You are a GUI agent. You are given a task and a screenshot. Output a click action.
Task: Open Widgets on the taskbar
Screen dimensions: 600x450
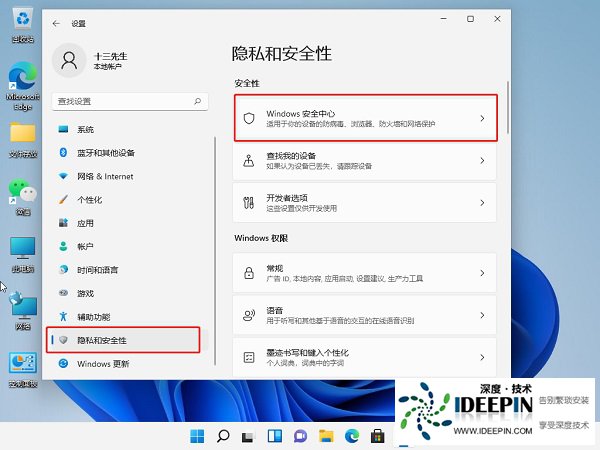click(275, 436)
